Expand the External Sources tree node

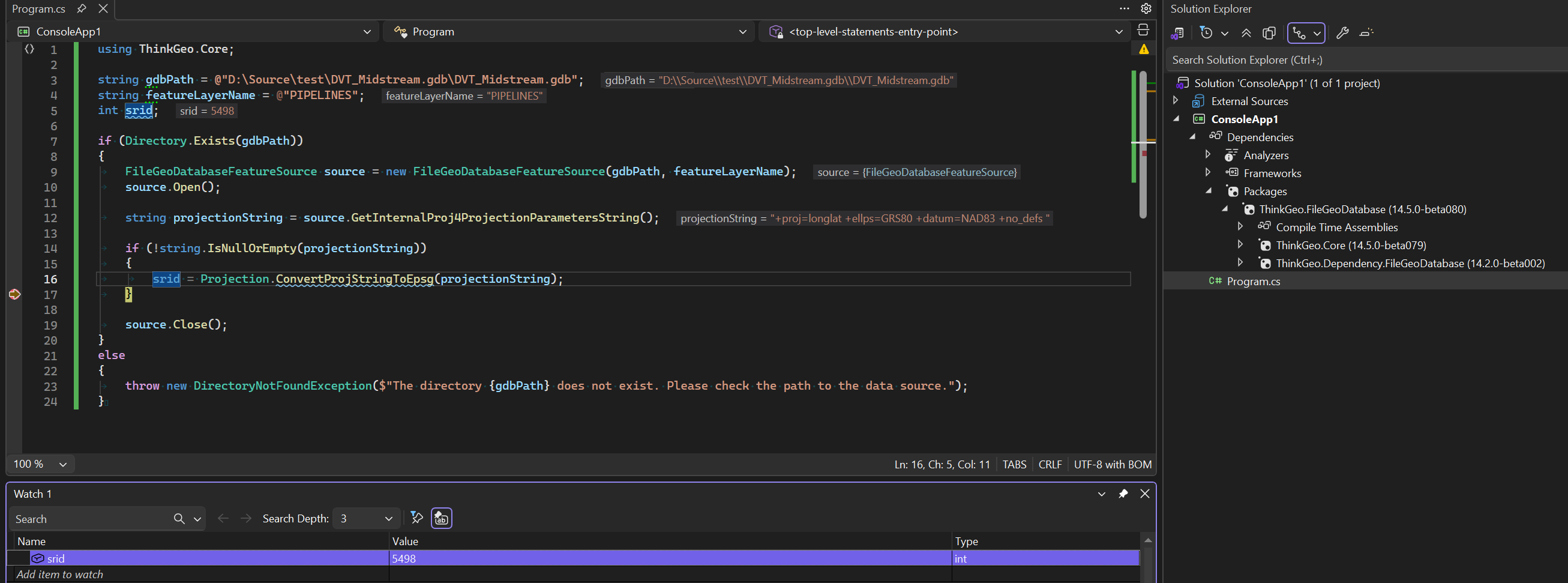(1176, 101)
